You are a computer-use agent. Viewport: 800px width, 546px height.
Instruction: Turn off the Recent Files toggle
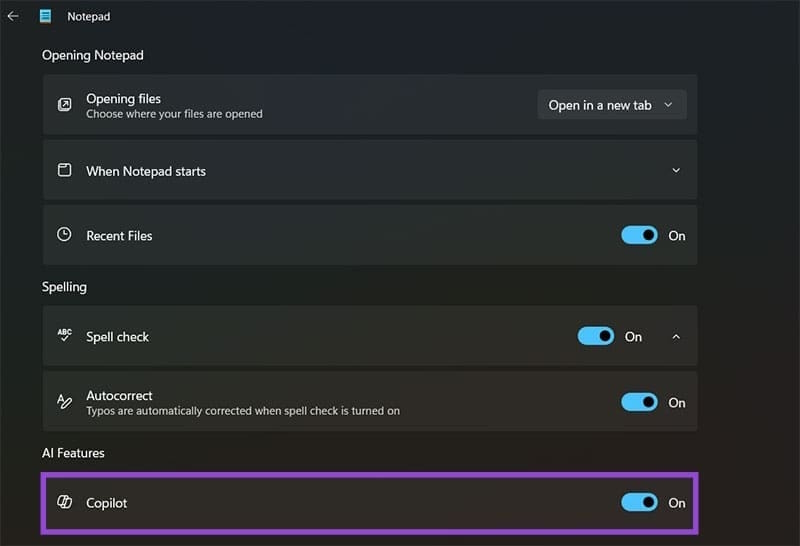639,235
